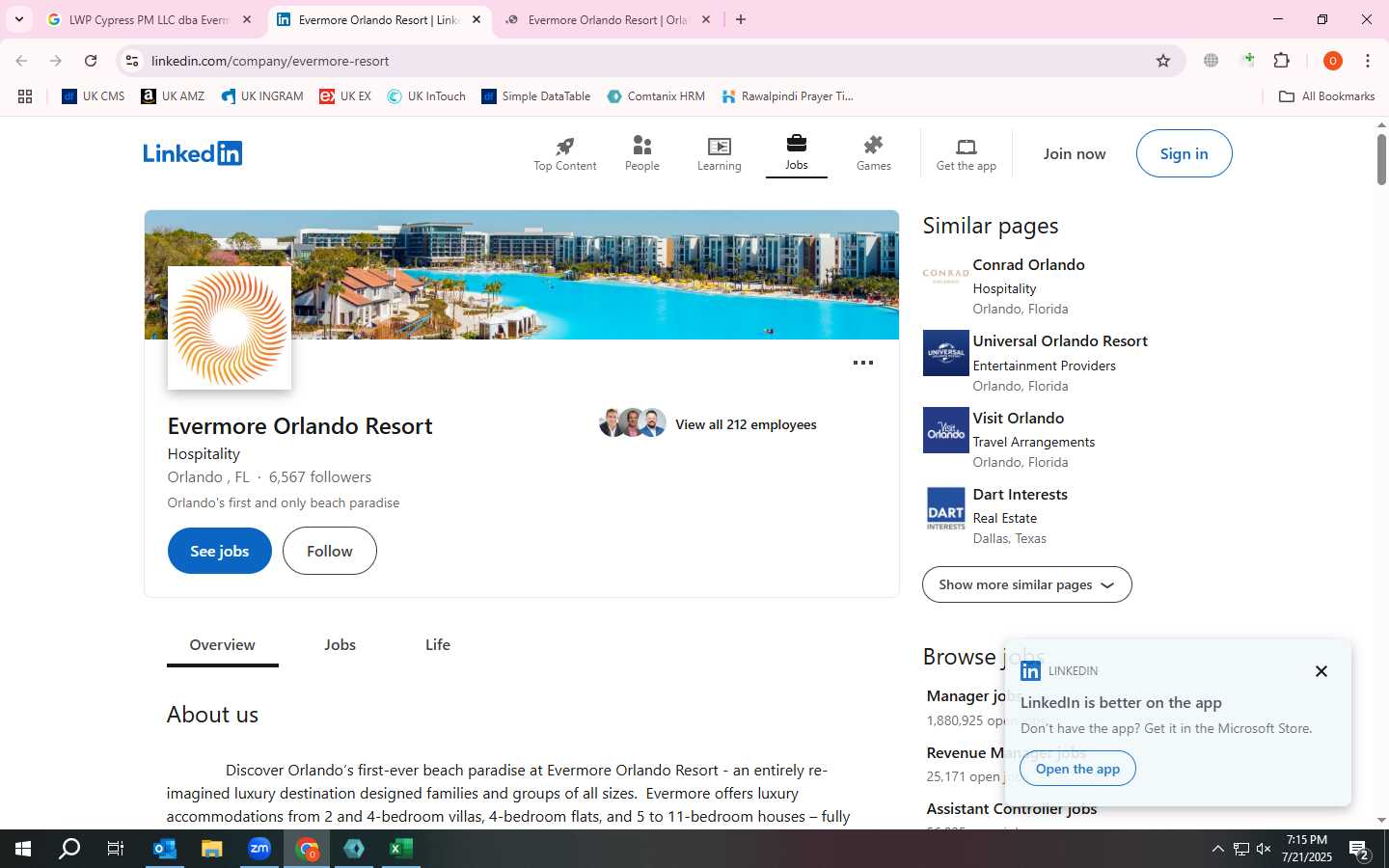Viewport: 1389px width, 868px height.
Task: Open Universal Orlando Resort logo
Action: pos(946,353)
